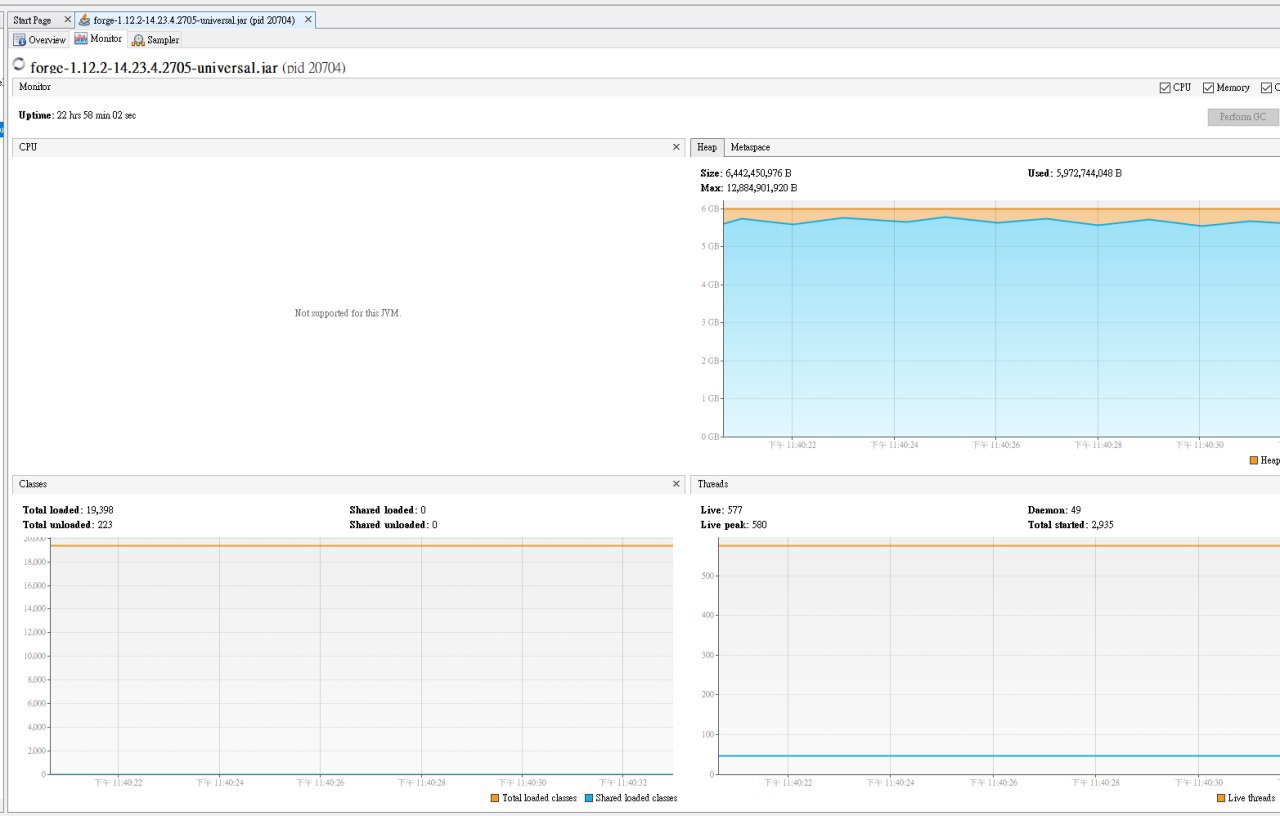This screenshot has height=816, width=1280.
Task: Close the CPU graph panel
Action: [676, 147]
